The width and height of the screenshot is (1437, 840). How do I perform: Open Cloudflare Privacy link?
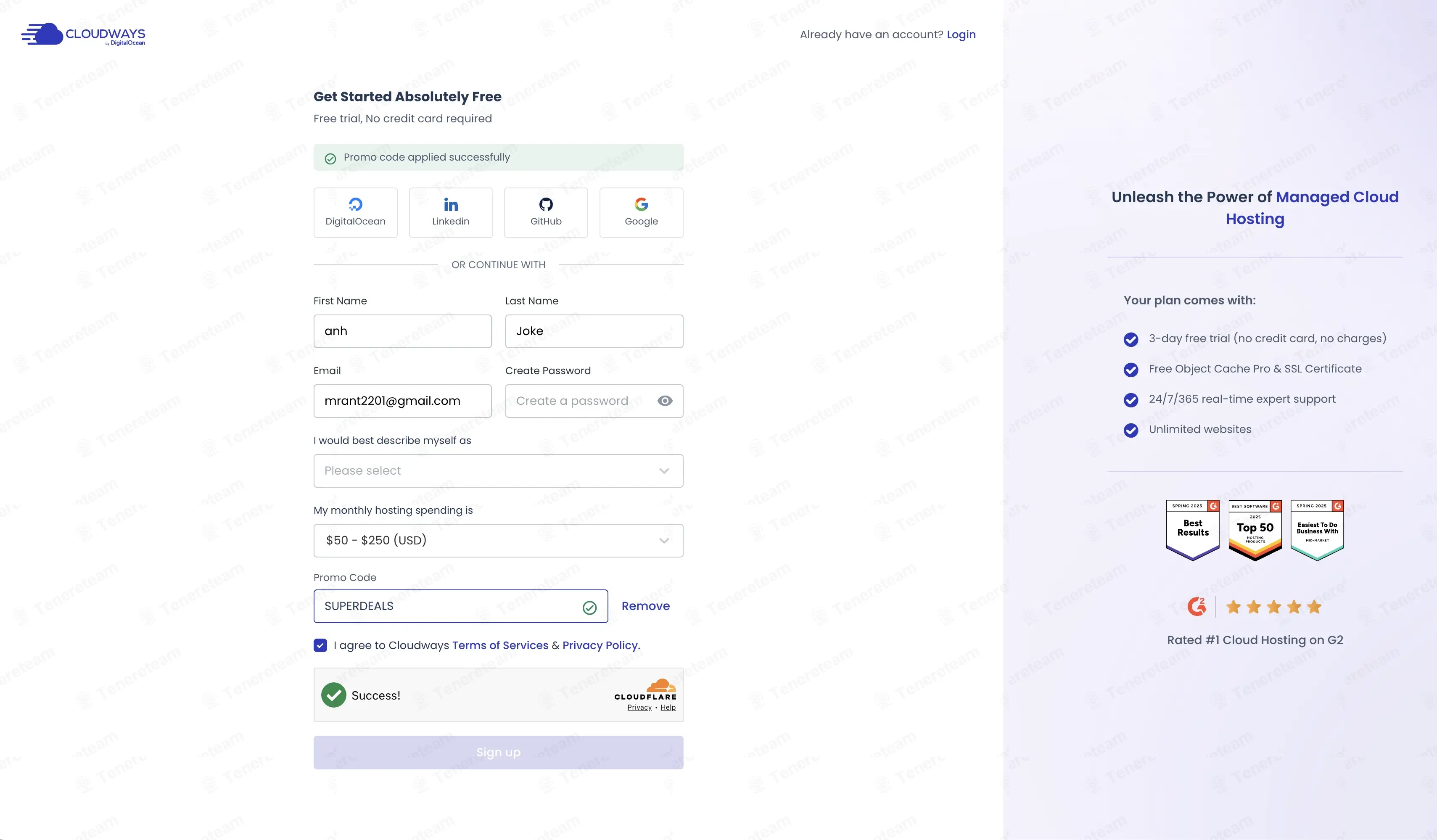639,707
